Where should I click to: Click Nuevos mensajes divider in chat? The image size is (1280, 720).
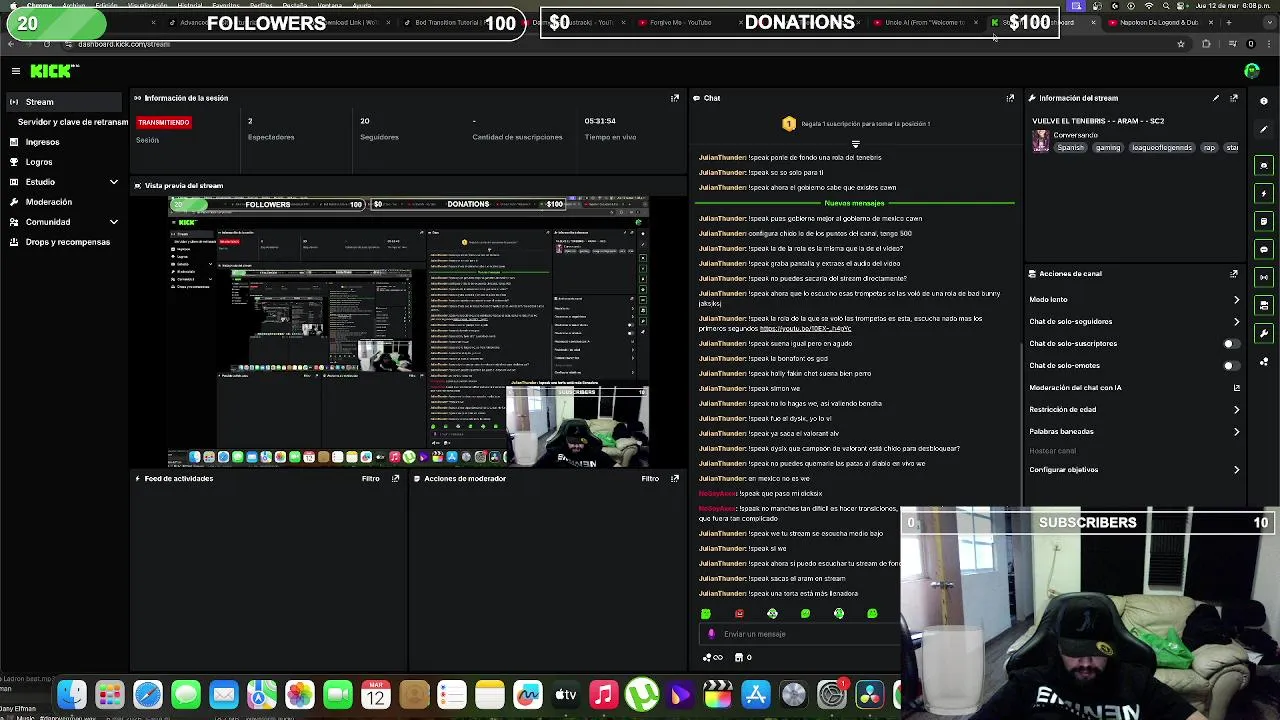pyautogui.click(x=854, y=203)
